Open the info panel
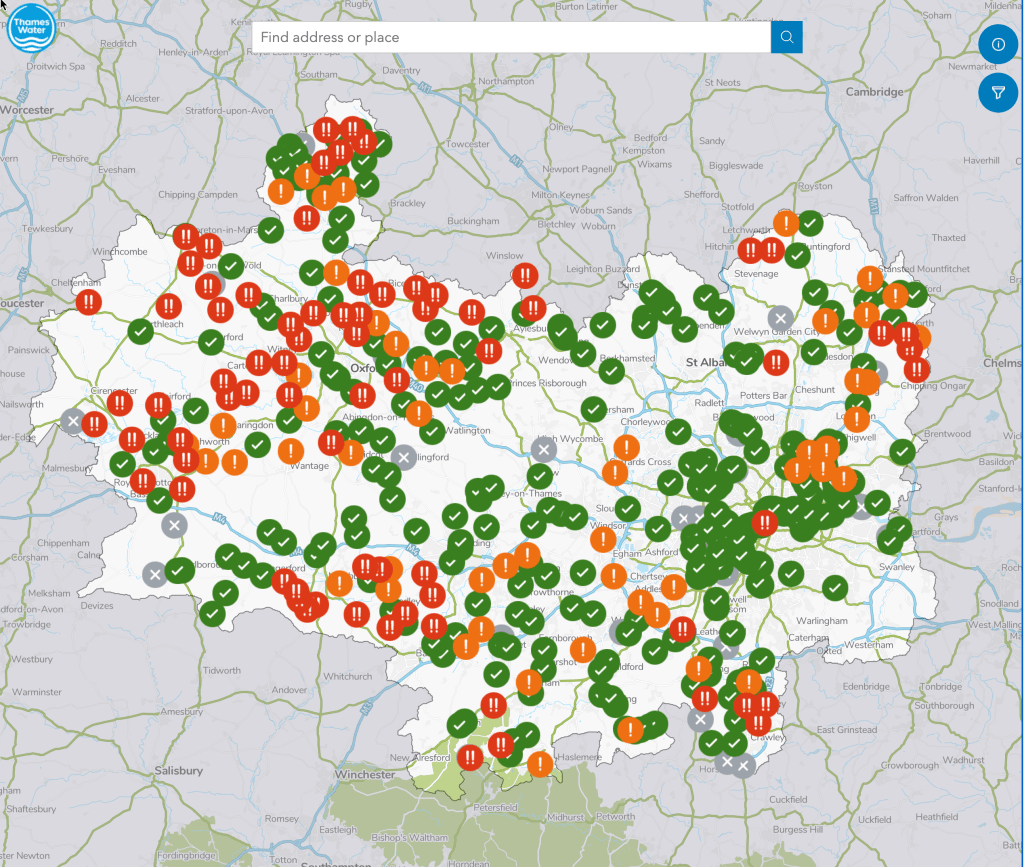 click(997, 43)
